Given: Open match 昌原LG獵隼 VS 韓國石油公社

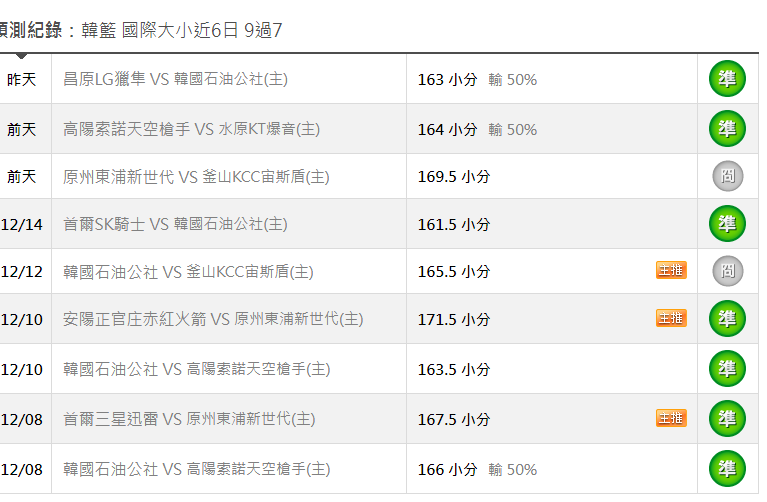Looking at the screenshot, I should pos(175,79).
